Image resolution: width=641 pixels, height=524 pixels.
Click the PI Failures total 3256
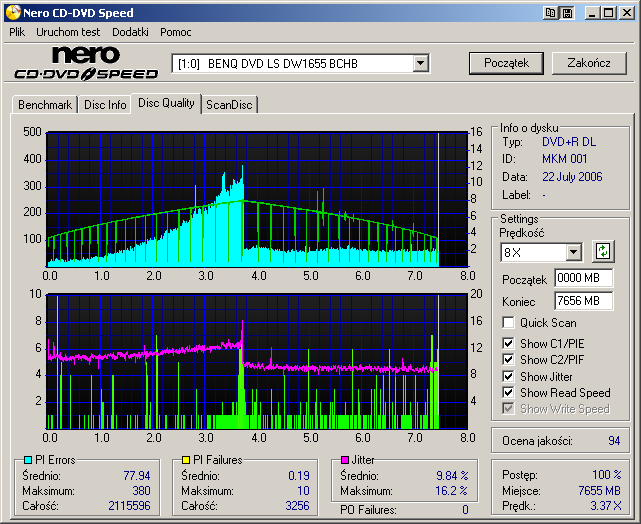pyautogui.click(x=297, y=506)
